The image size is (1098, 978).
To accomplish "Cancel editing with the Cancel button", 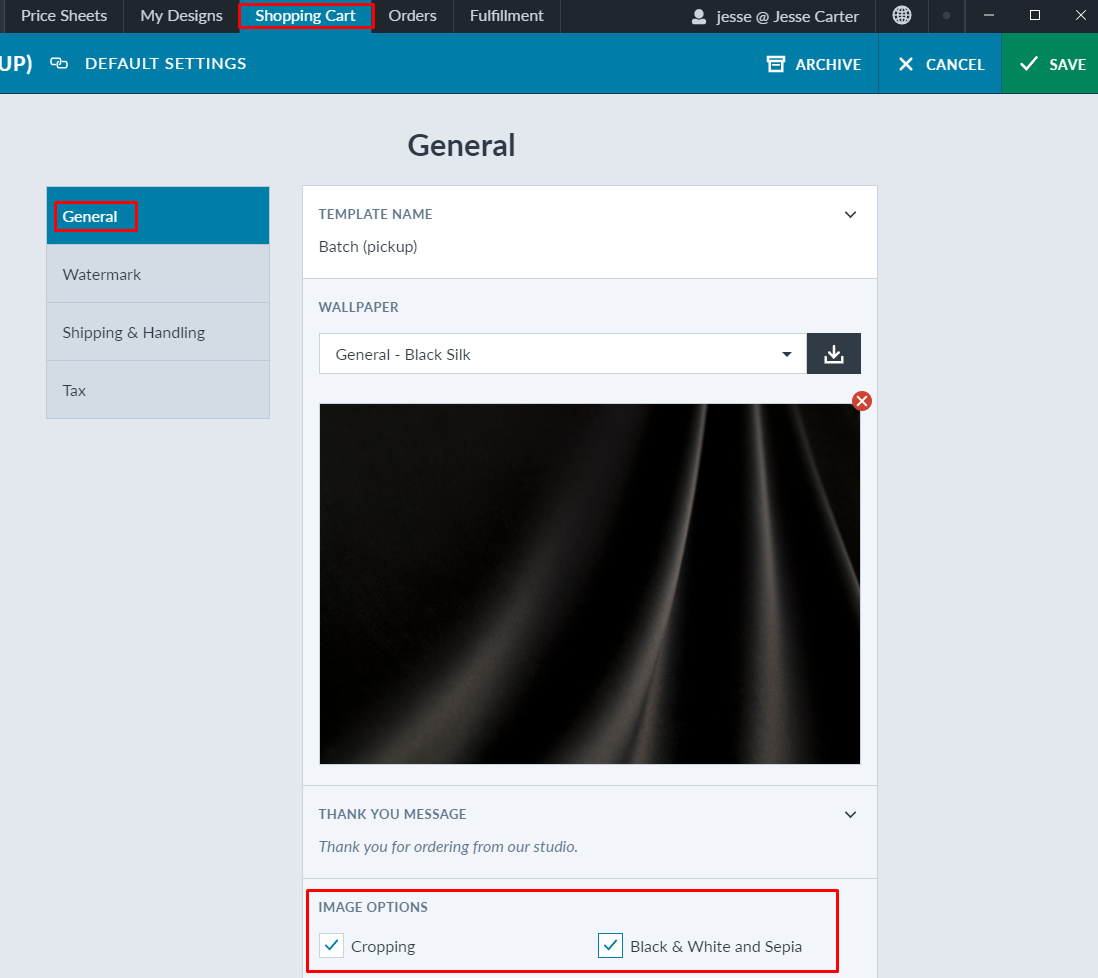I will click(x=940, y=64).
